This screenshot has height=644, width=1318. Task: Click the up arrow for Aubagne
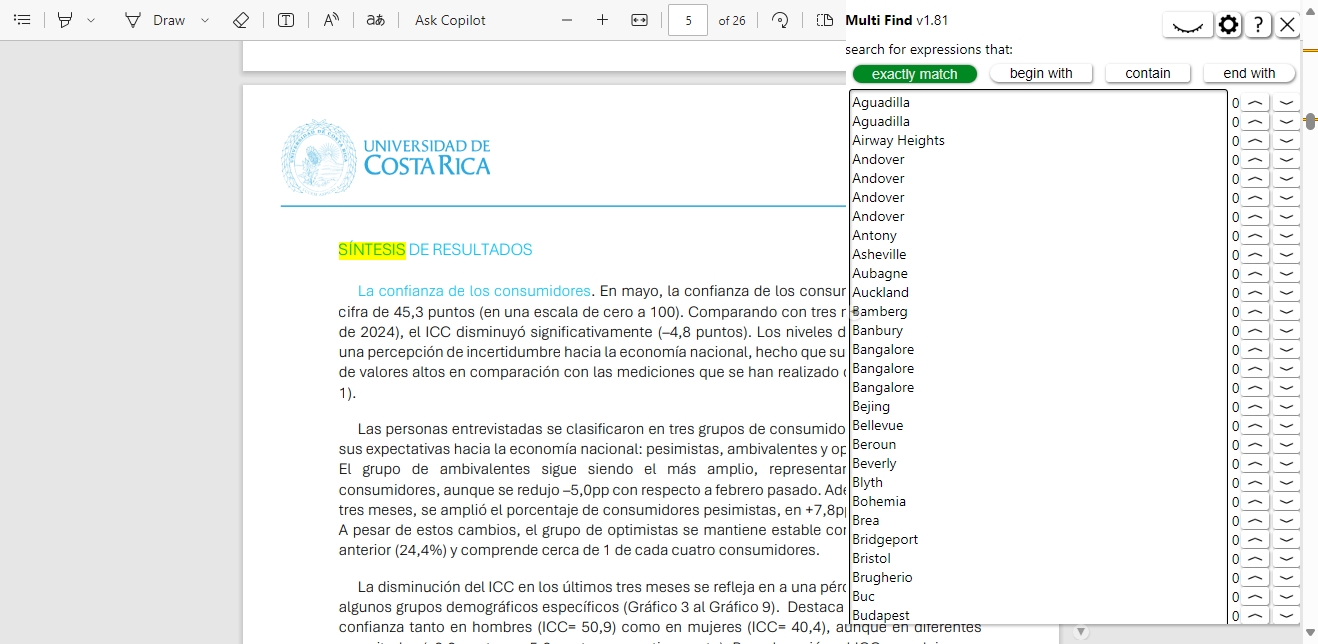(x=1255, y=274)
